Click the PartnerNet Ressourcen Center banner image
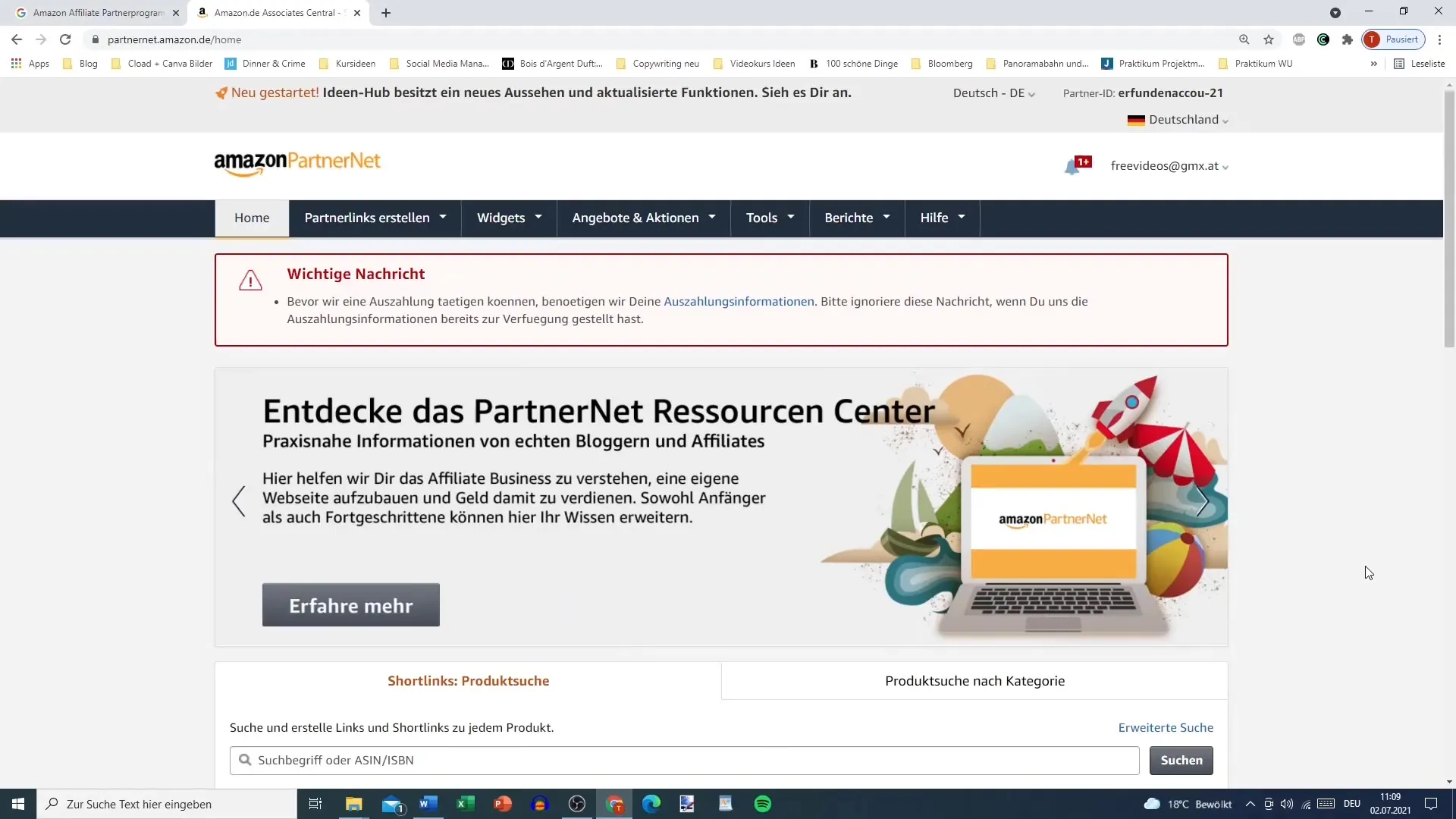Screen dimensions: 1456x819 (721, 507)
